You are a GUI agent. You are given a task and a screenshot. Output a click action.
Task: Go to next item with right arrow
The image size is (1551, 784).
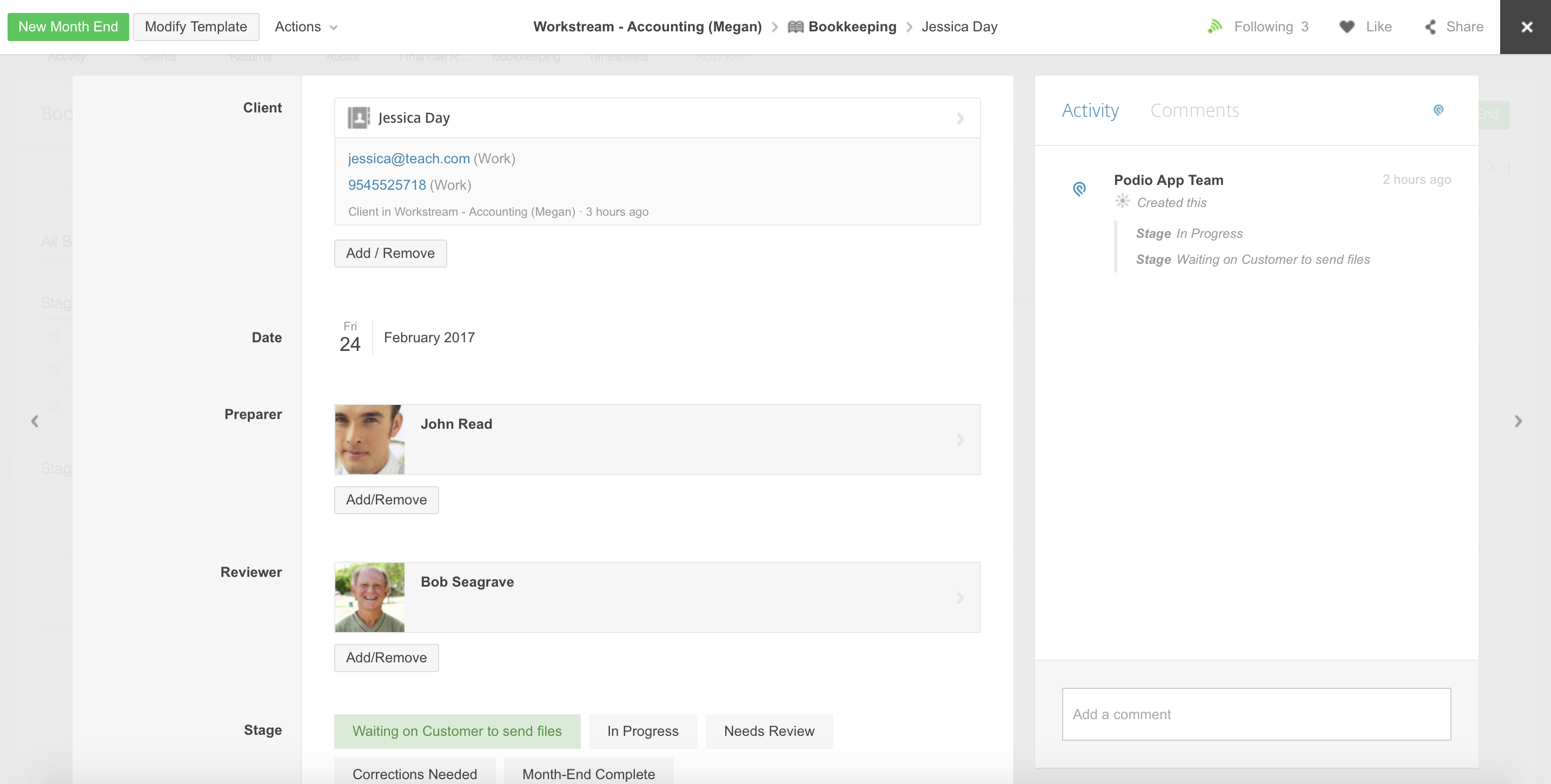(1517, 421)
